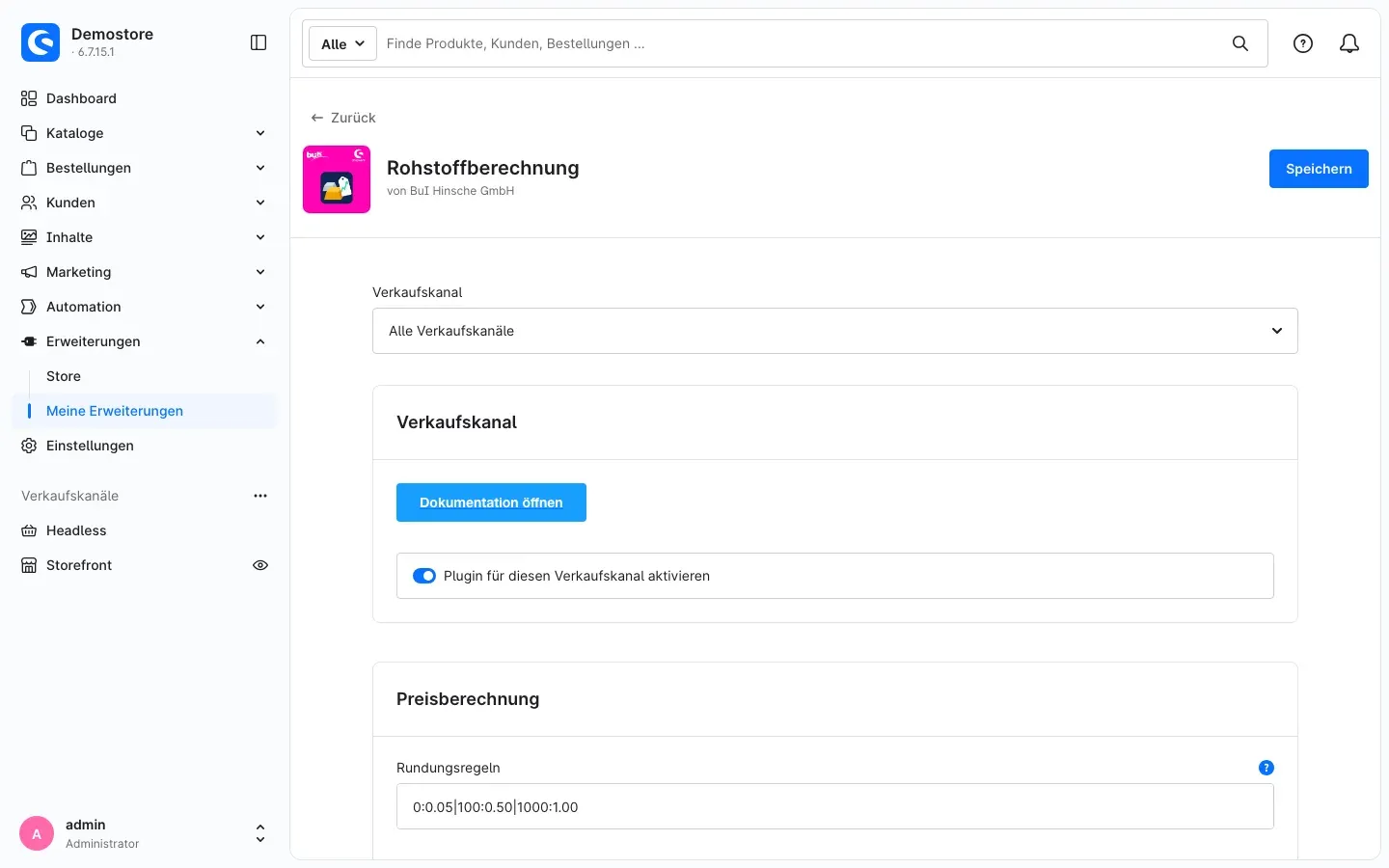The image size is (1389, 868).
Task: Go back with the Zurück link
Action: pos(342,118)
